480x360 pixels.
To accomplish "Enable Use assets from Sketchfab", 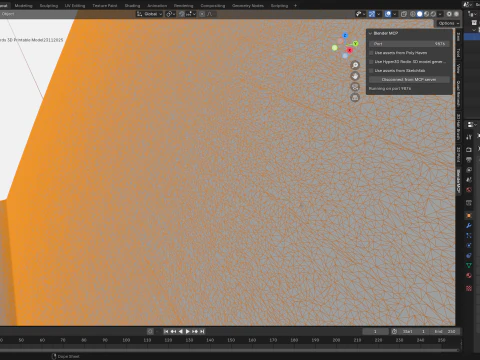I will pyautogui.click(x=371, y=71).
